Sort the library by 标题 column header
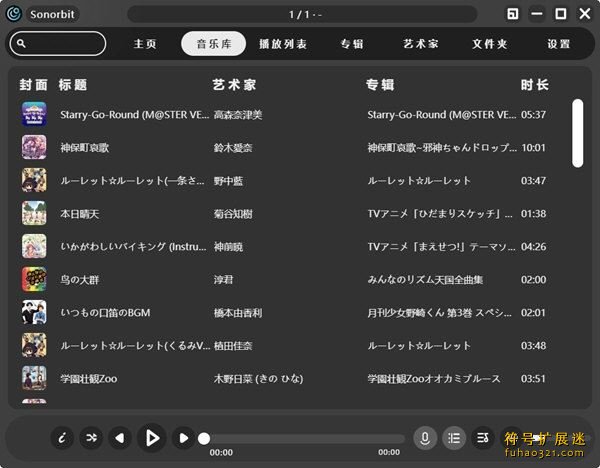The width and height of the screenshot is (600, 468). (x=73, y=85)
